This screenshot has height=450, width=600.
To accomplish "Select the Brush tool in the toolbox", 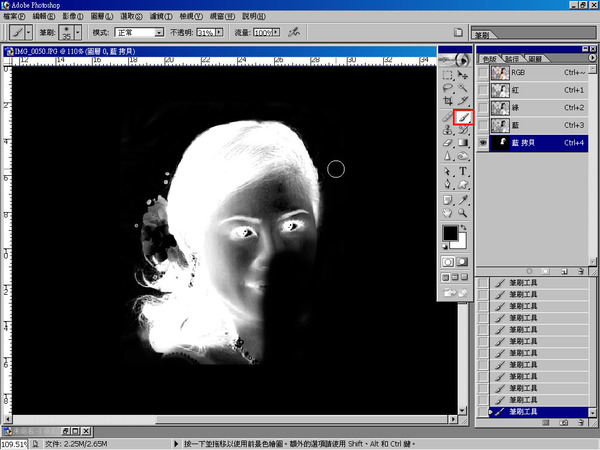I will click(x=463, y=116).
